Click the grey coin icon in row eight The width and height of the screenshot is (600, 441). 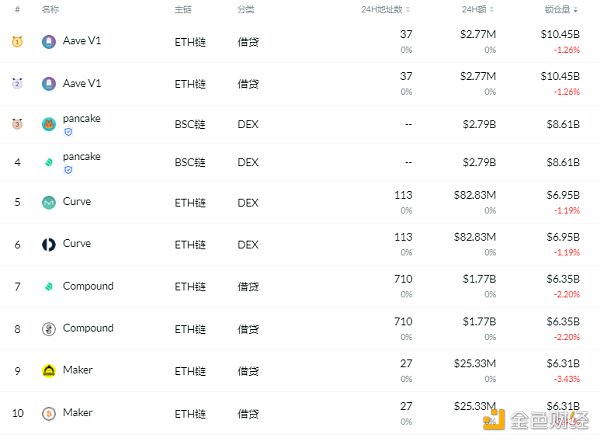coord(49,329)
